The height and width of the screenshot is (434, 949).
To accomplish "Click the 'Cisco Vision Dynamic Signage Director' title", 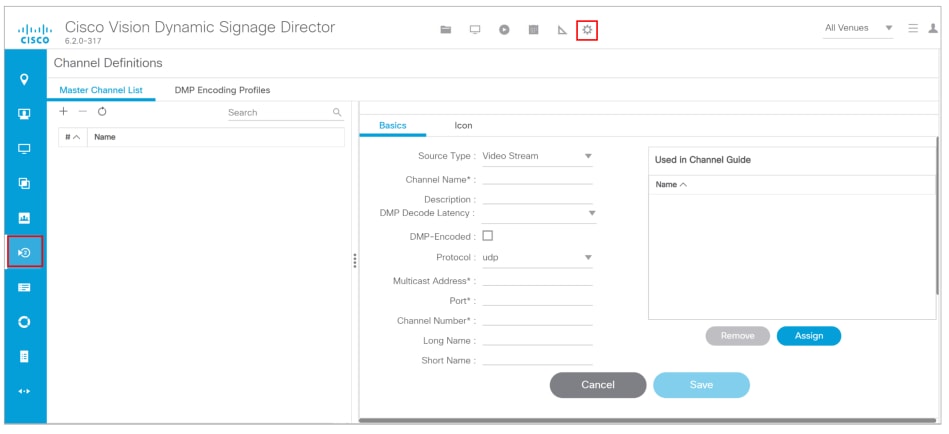I will [200, 27].
